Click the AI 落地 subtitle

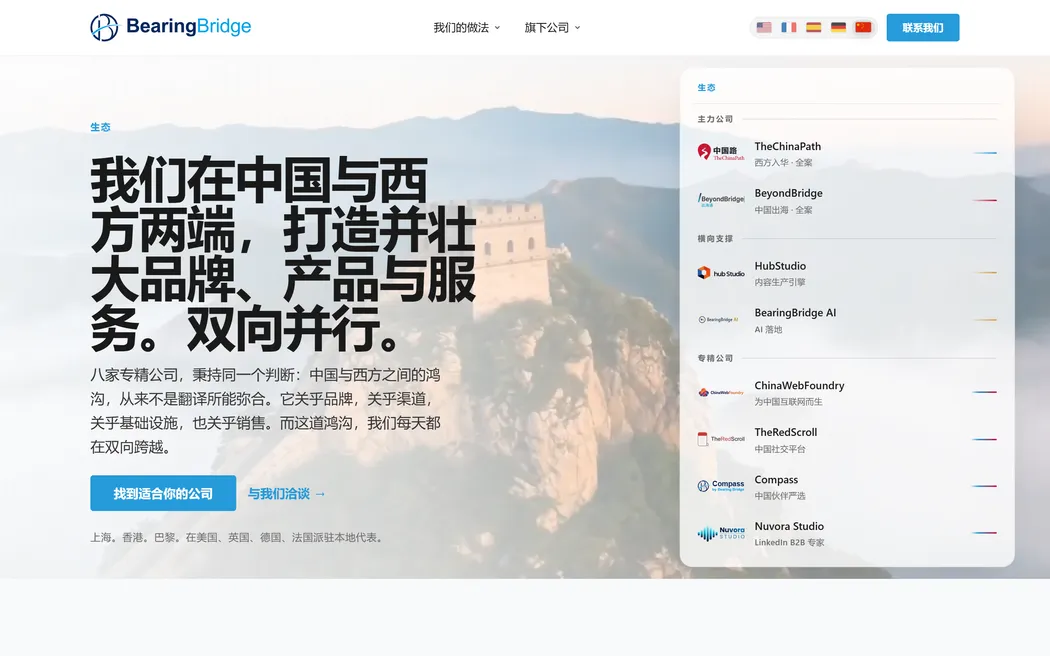767,329
